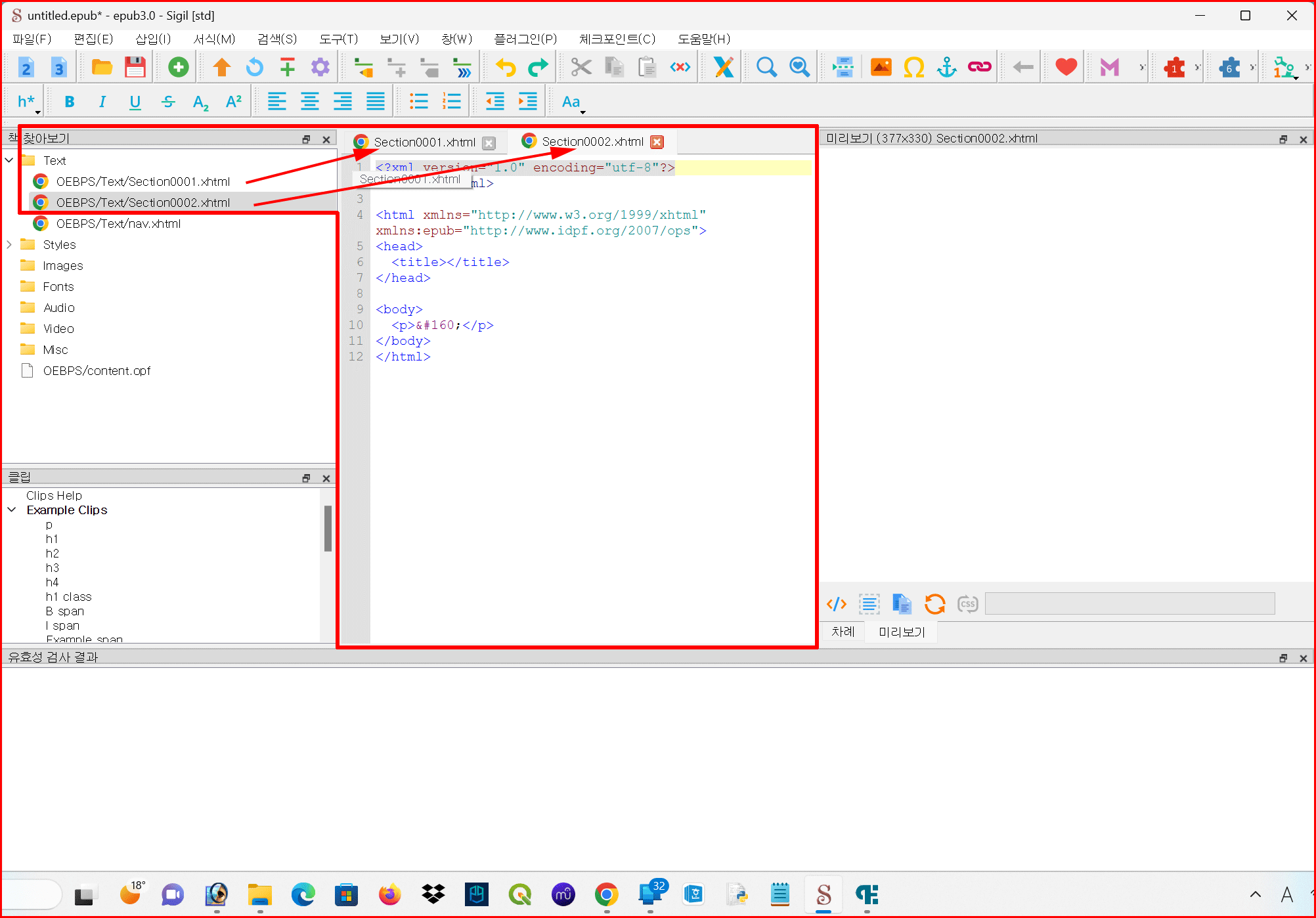Expand the Styles folder
Screen dimensions: 1316x918
point(9,244)
